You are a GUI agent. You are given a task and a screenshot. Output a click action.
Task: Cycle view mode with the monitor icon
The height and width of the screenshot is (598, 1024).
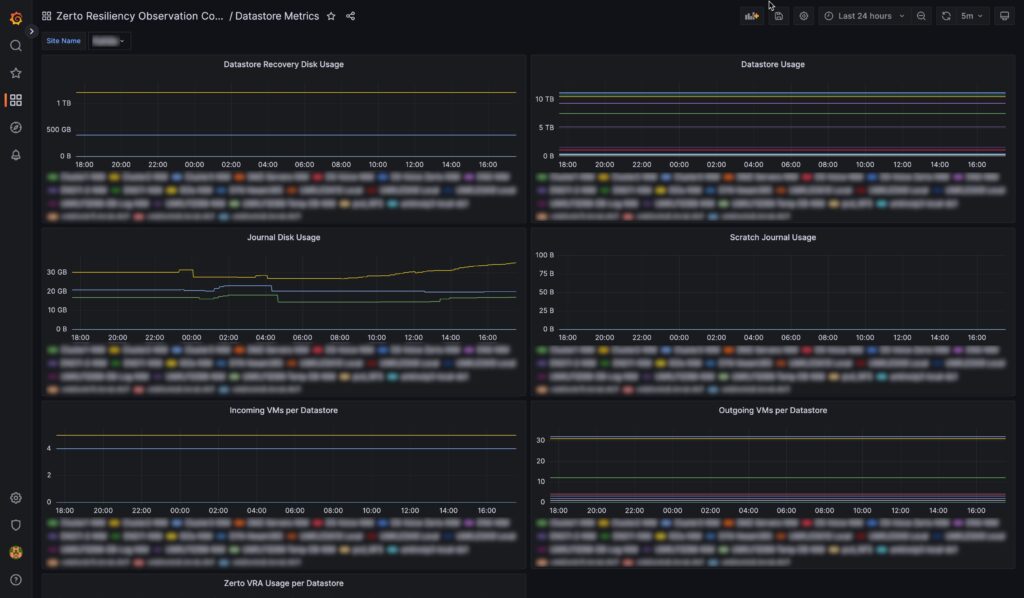coord(1004,16)
